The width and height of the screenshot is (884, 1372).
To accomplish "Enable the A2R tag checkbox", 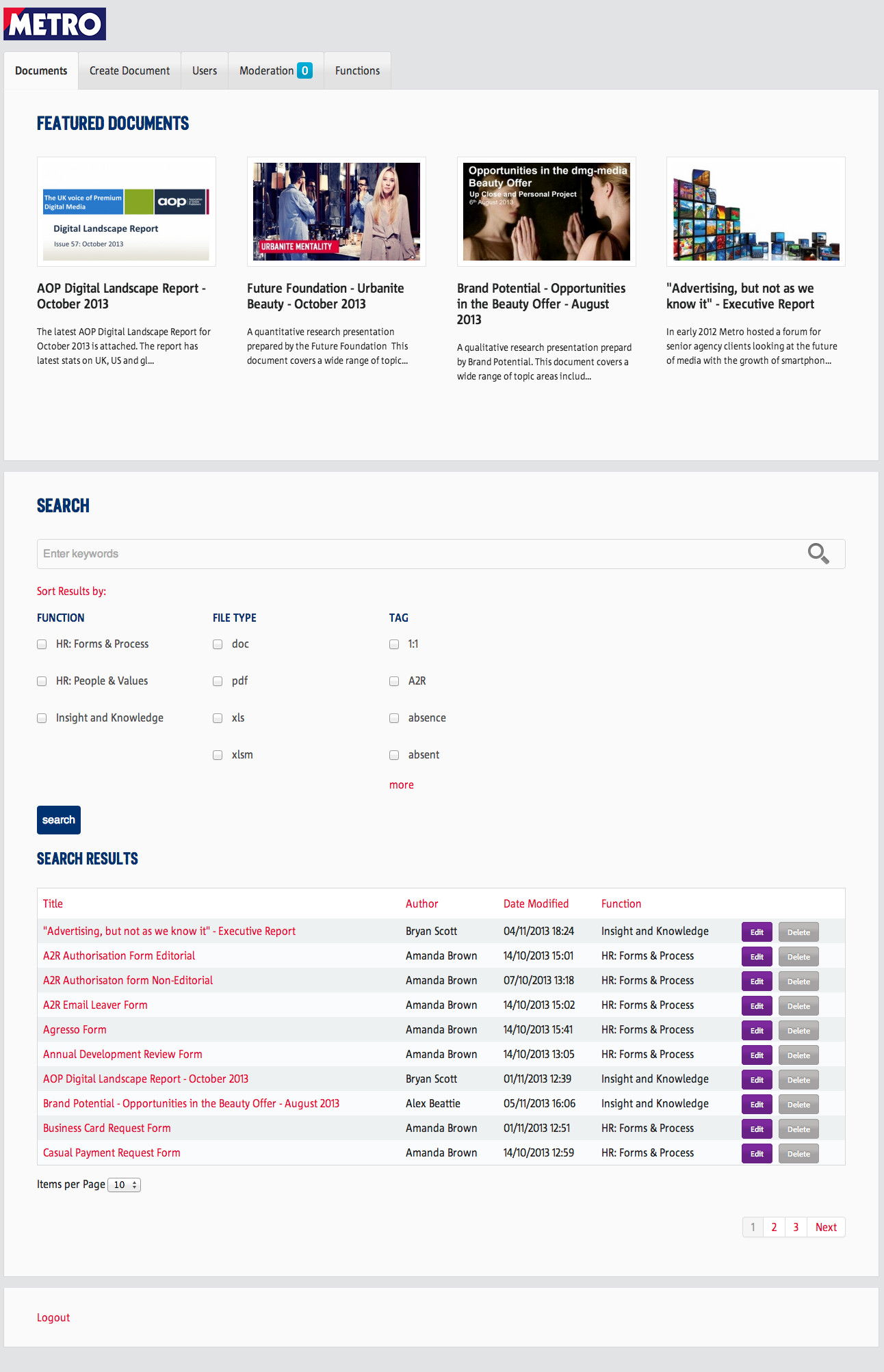I will coord(394,681).
